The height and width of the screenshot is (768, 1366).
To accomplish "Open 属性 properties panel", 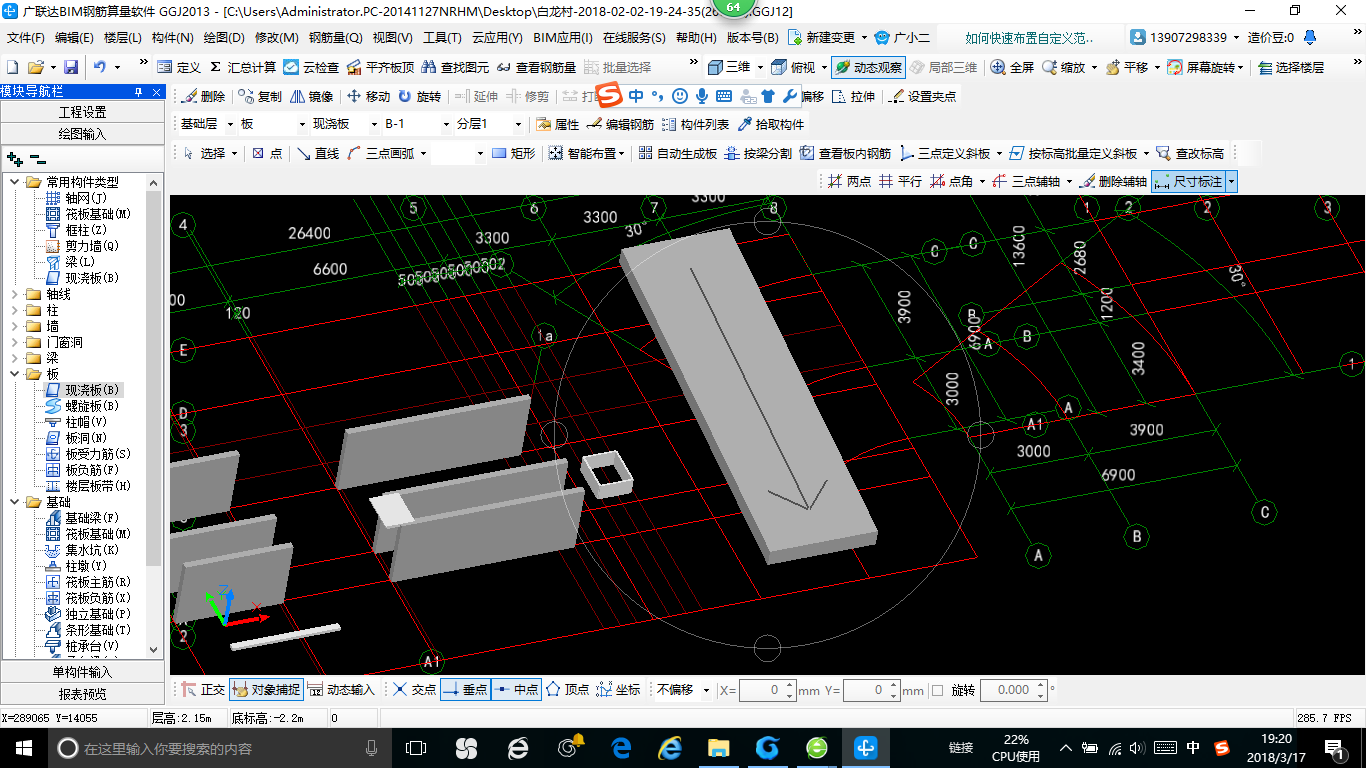I will click(x=557, y=125).
